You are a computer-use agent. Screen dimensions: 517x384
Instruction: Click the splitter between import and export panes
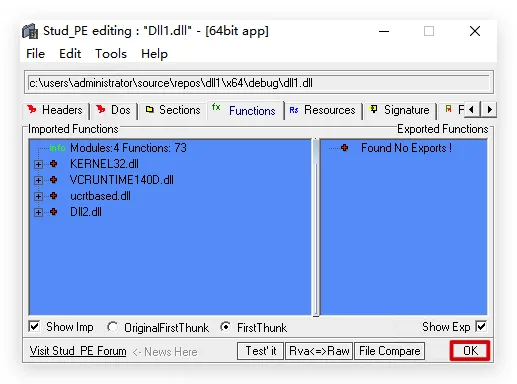click(x=316, y=227)
